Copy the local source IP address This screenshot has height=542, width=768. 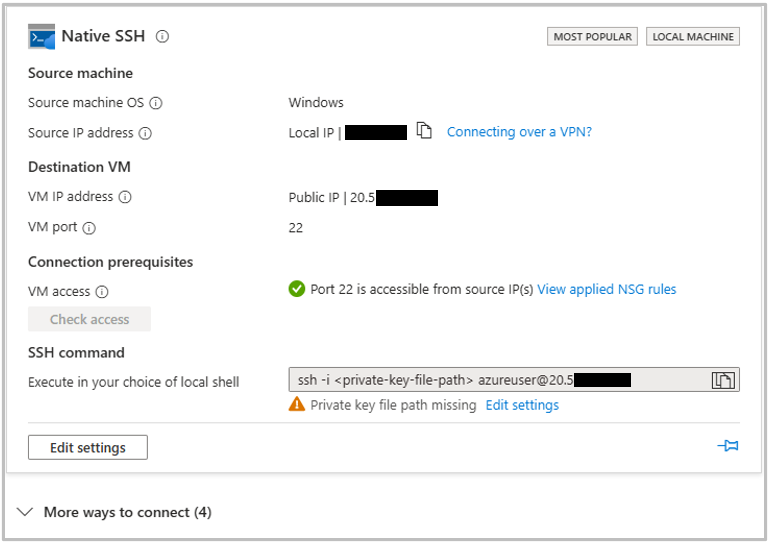tap(424, 132)
